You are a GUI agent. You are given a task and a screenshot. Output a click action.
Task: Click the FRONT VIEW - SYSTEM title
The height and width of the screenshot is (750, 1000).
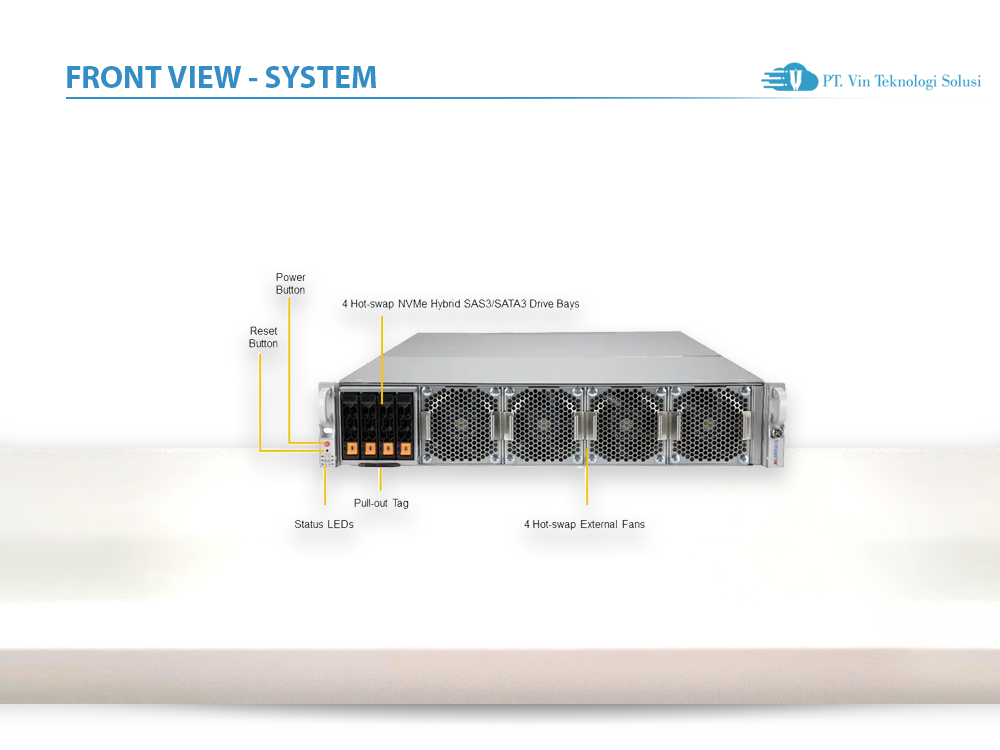pos(221,77)
